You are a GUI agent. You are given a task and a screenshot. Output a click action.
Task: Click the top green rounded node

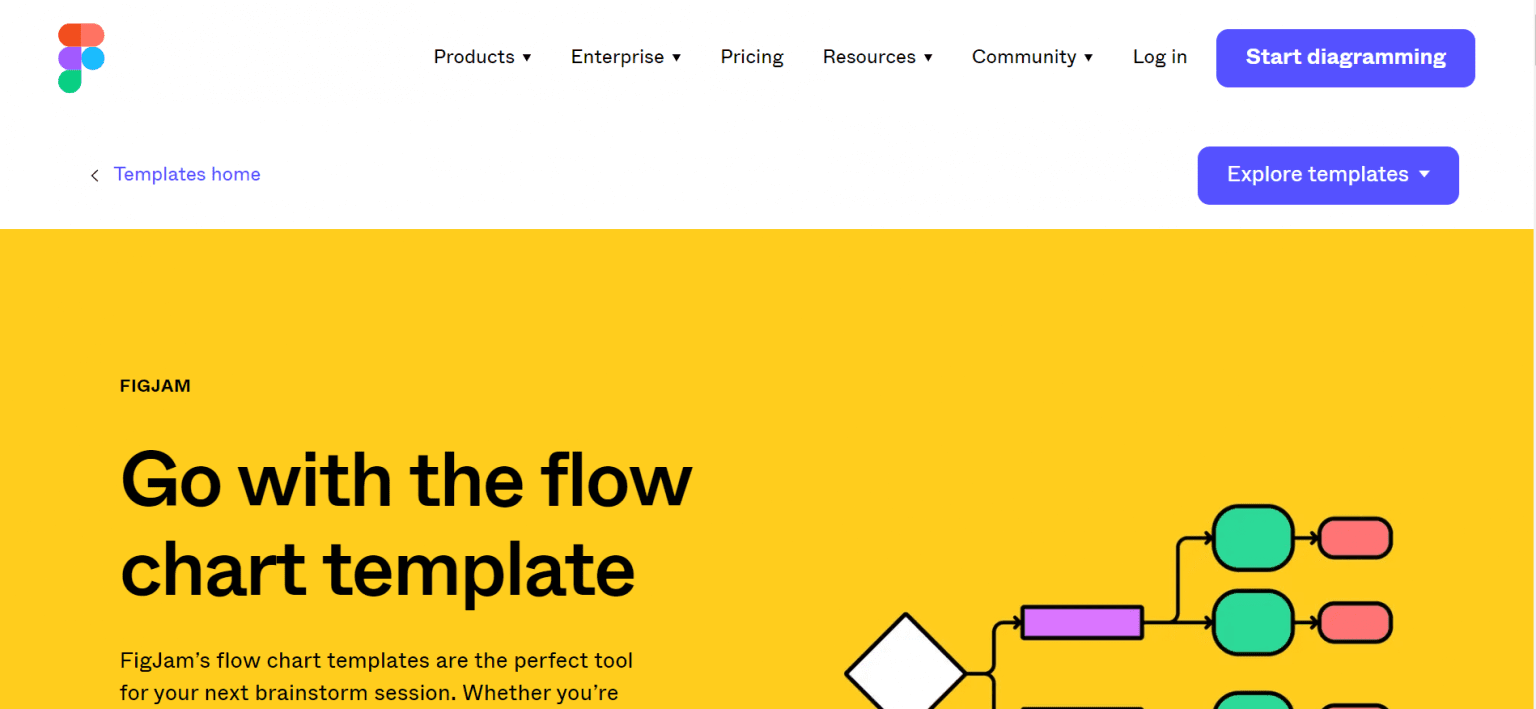pyautogui.click(x=1252, y=537)
